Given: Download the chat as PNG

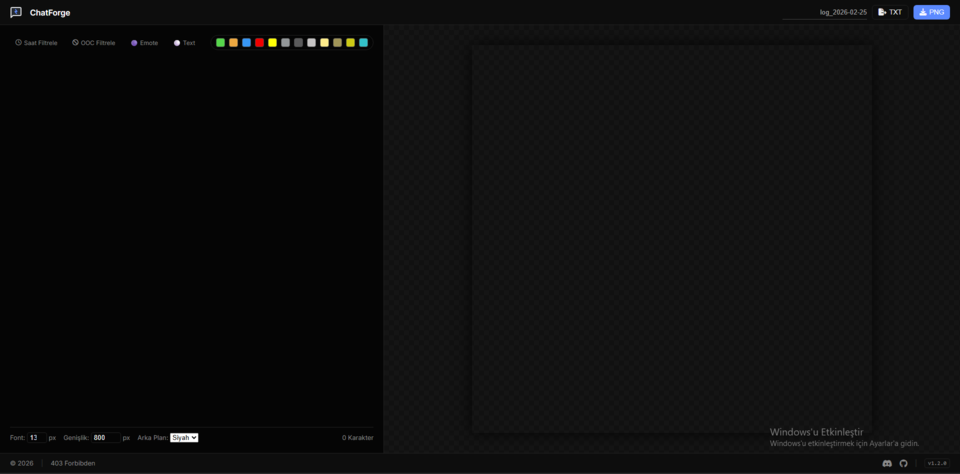Looking at the screenshot, I should tap(931, 12).
